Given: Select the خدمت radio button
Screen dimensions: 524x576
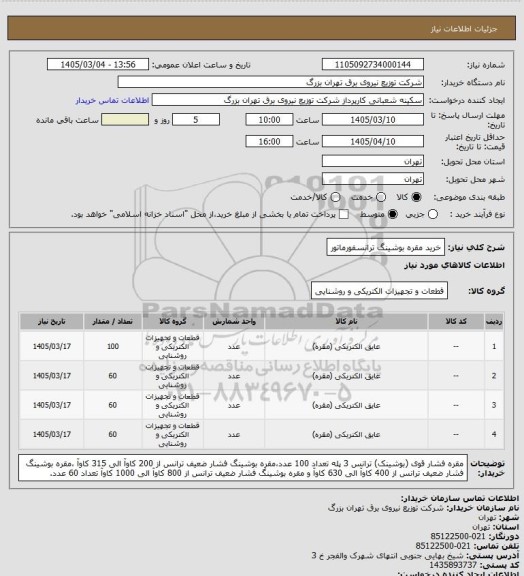Looking at the screenshot, I should pos(381,197).
